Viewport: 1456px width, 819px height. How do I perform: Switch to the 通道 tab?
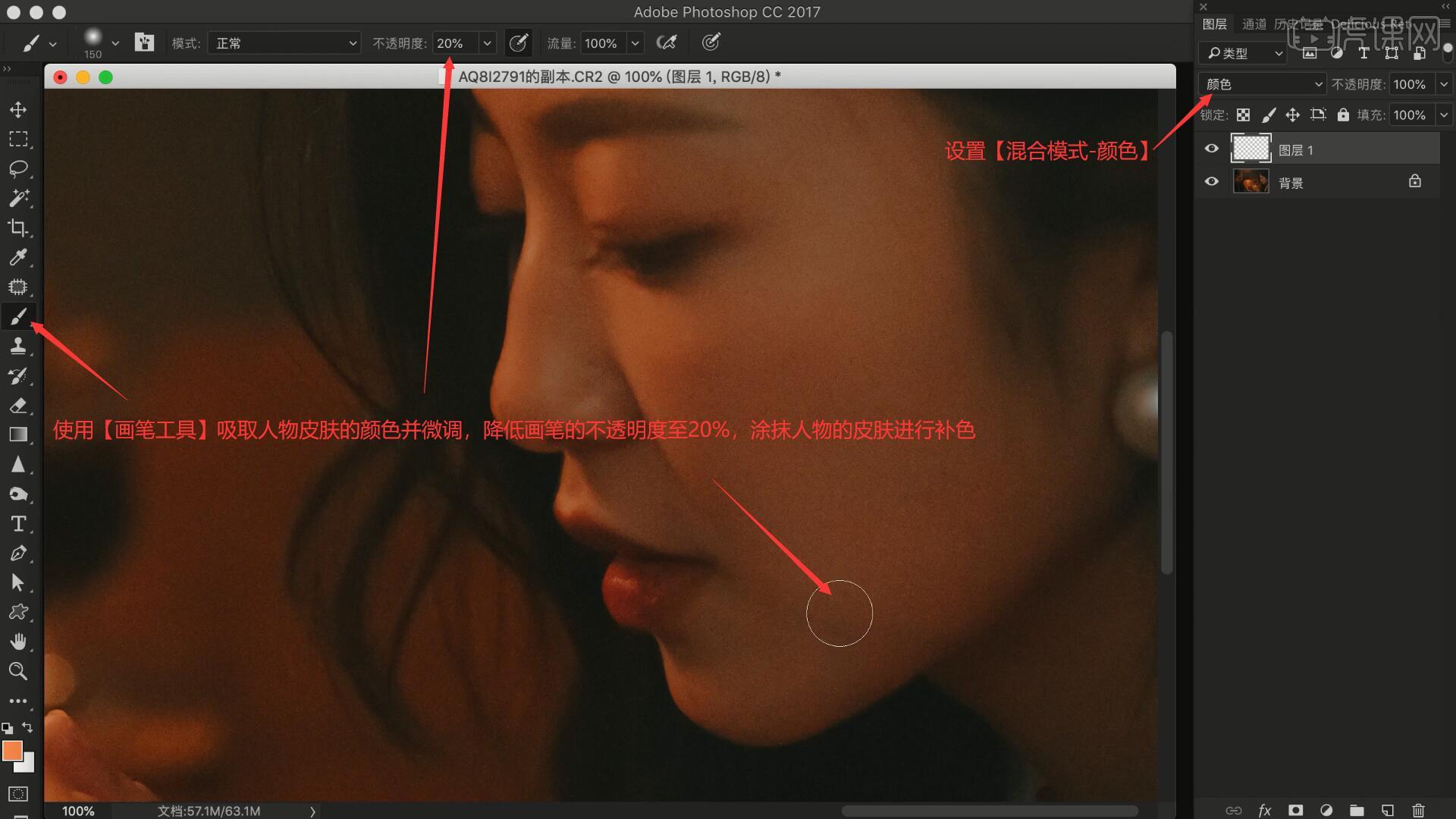tap(1254, 24)
